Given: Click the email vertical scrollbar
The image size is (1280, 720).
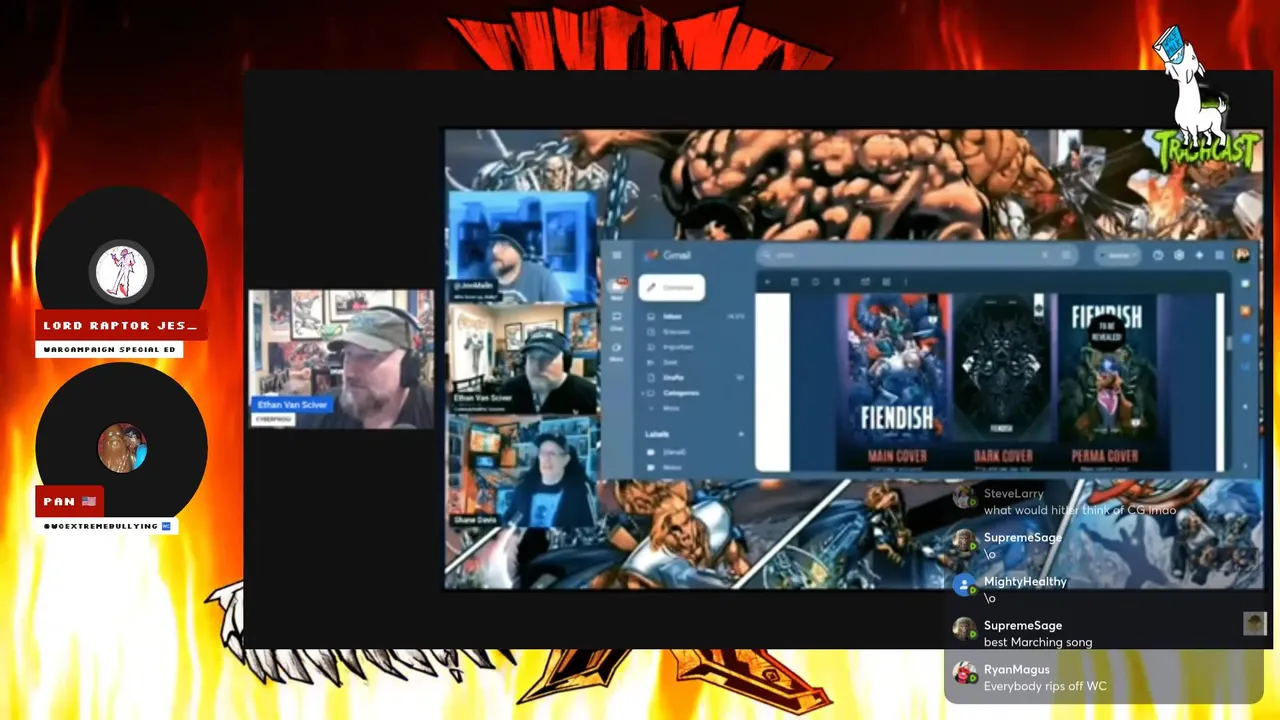Looking at the screenshot, I should pyautogui.click(x=1229, y=343).
